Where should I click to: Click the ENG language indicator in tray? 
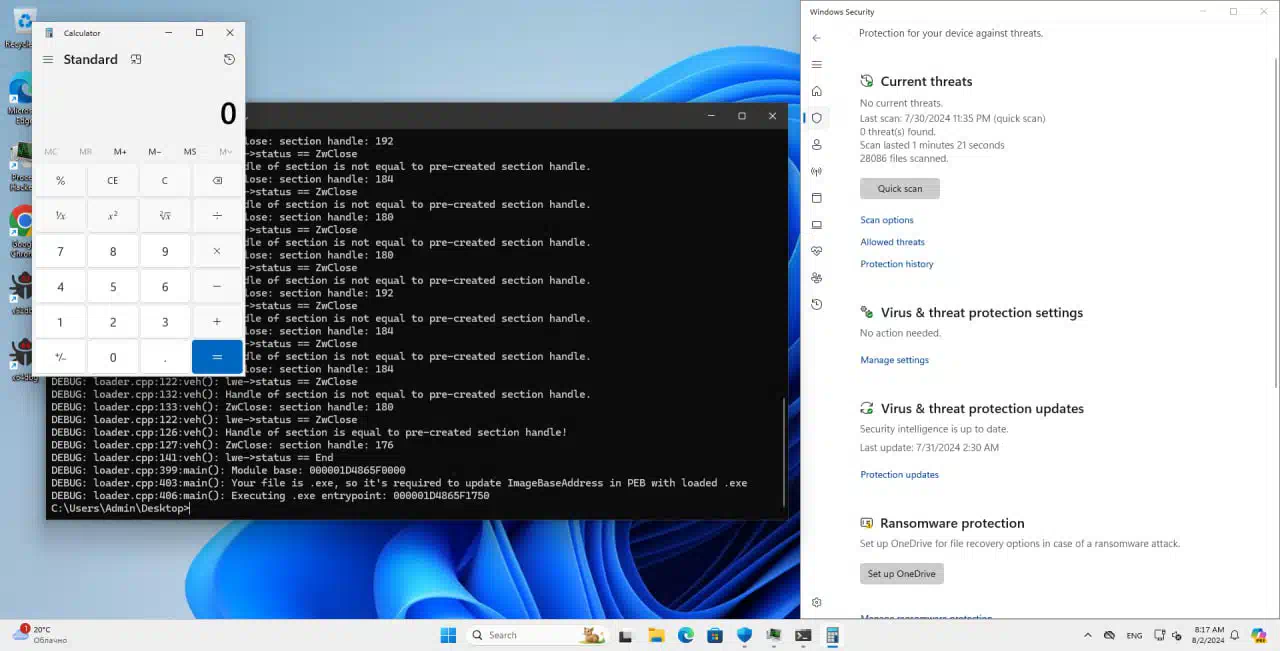pos(1134,635)
